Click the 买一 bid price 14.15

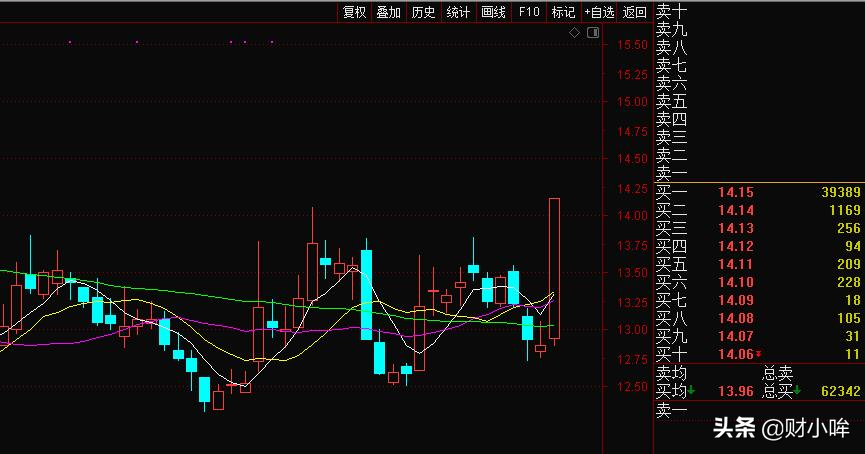click(736, 193)
